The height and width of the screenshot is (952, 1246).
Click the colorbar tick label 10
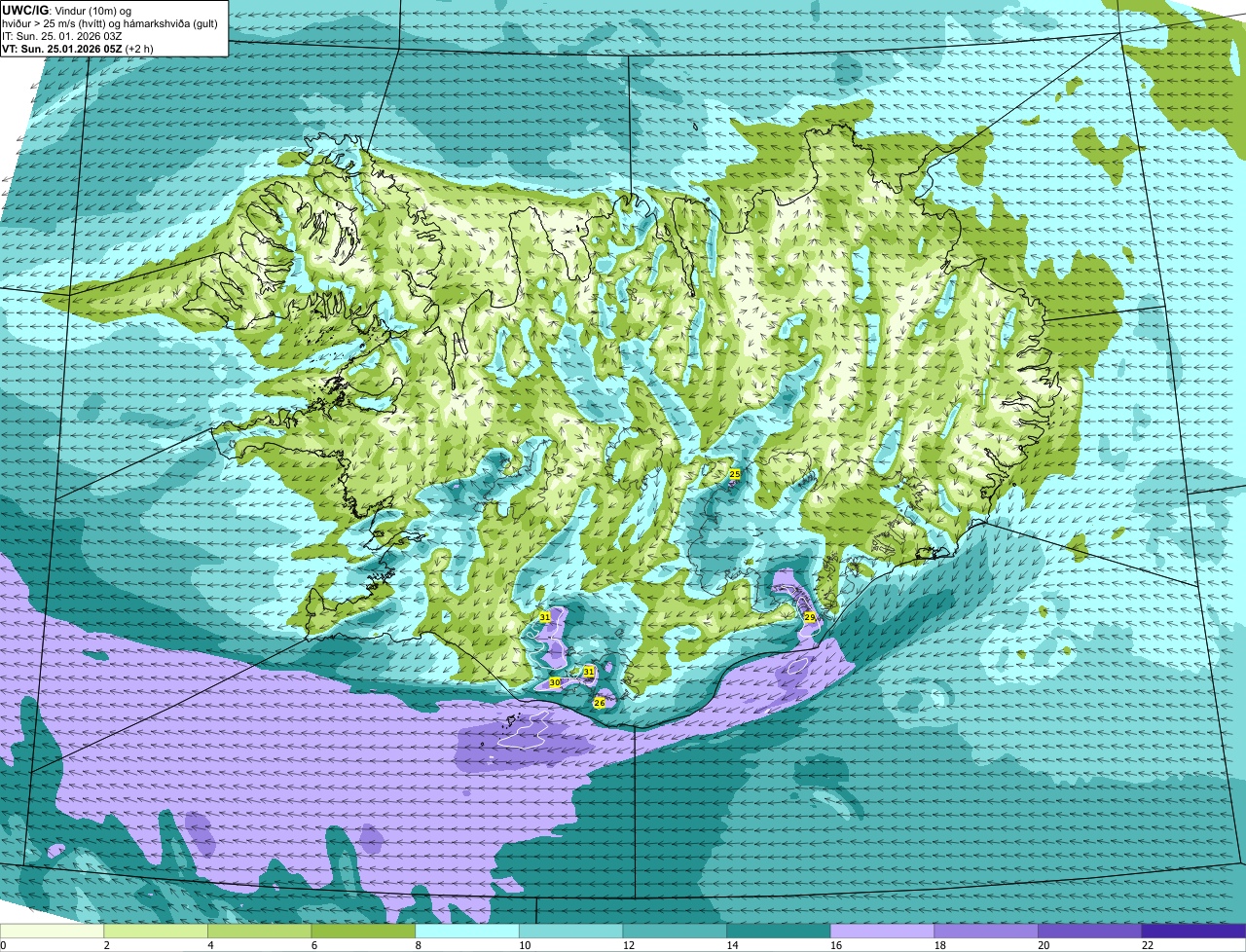pos(525,945)
